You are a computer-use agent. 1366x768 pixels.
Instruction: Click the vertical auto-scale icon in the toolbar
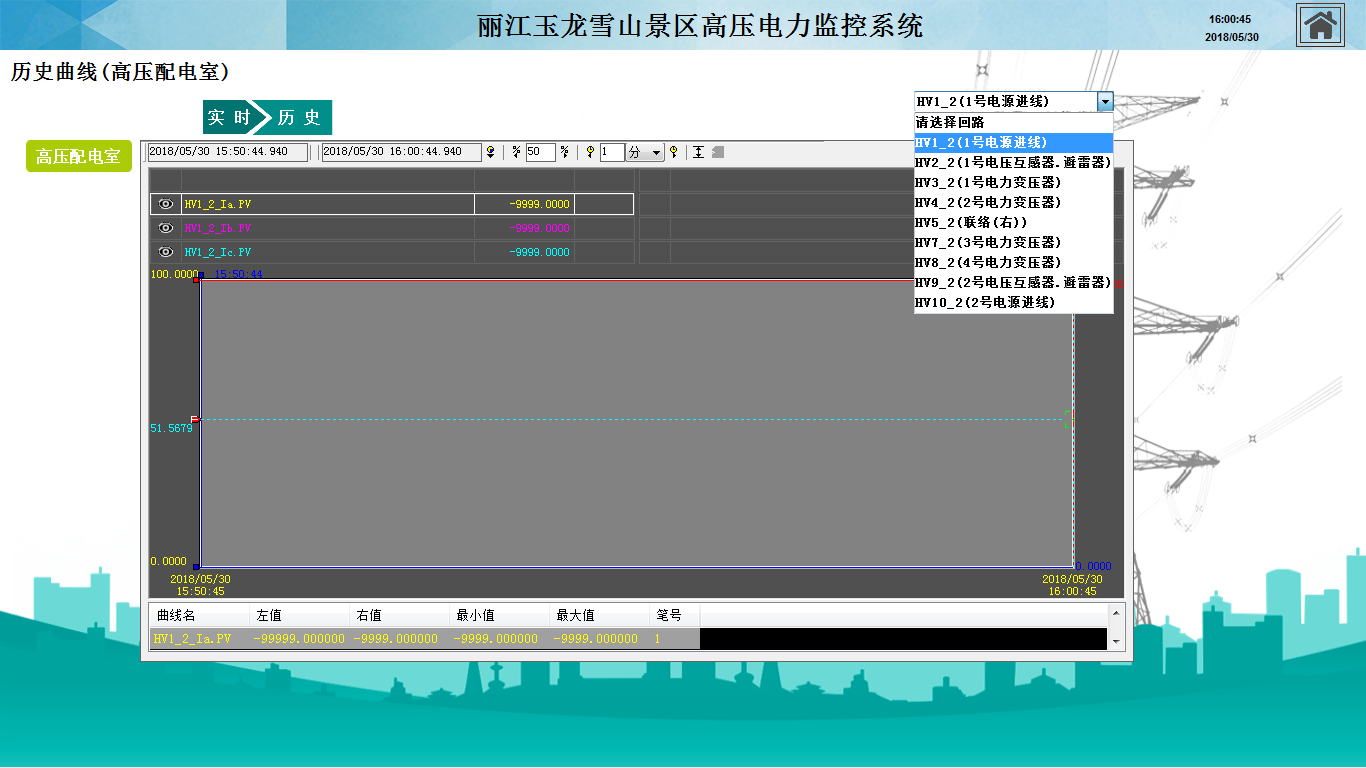click(x=698, y=152)
